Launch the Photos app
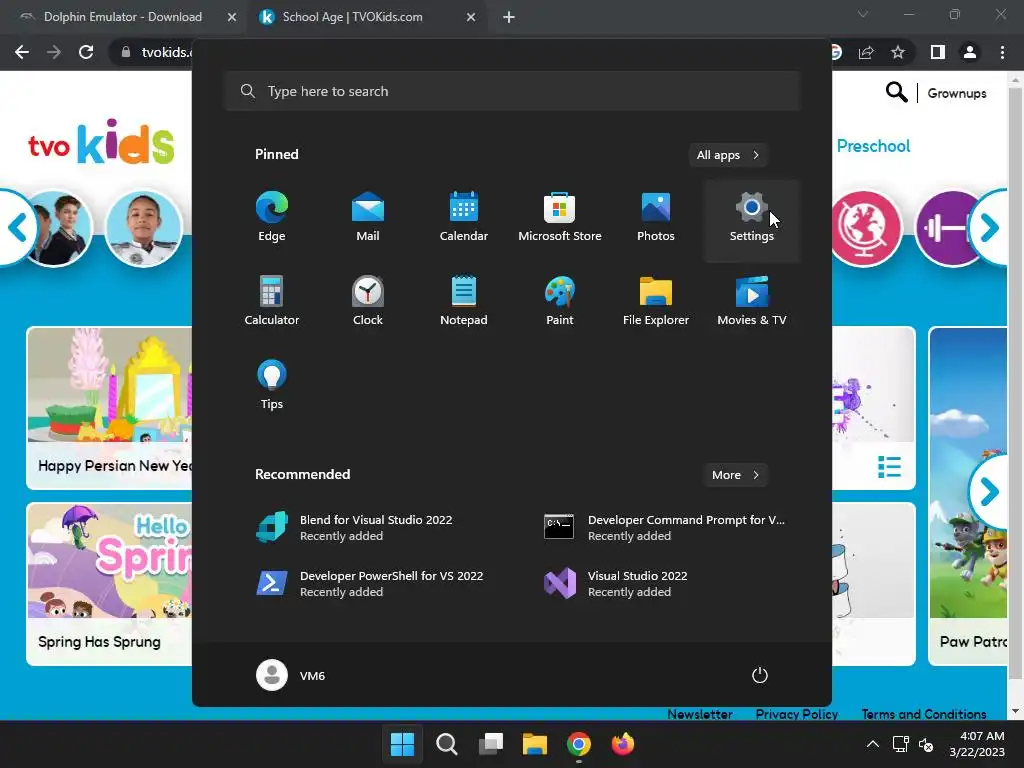1024x768 pixels. click(656, 217)
